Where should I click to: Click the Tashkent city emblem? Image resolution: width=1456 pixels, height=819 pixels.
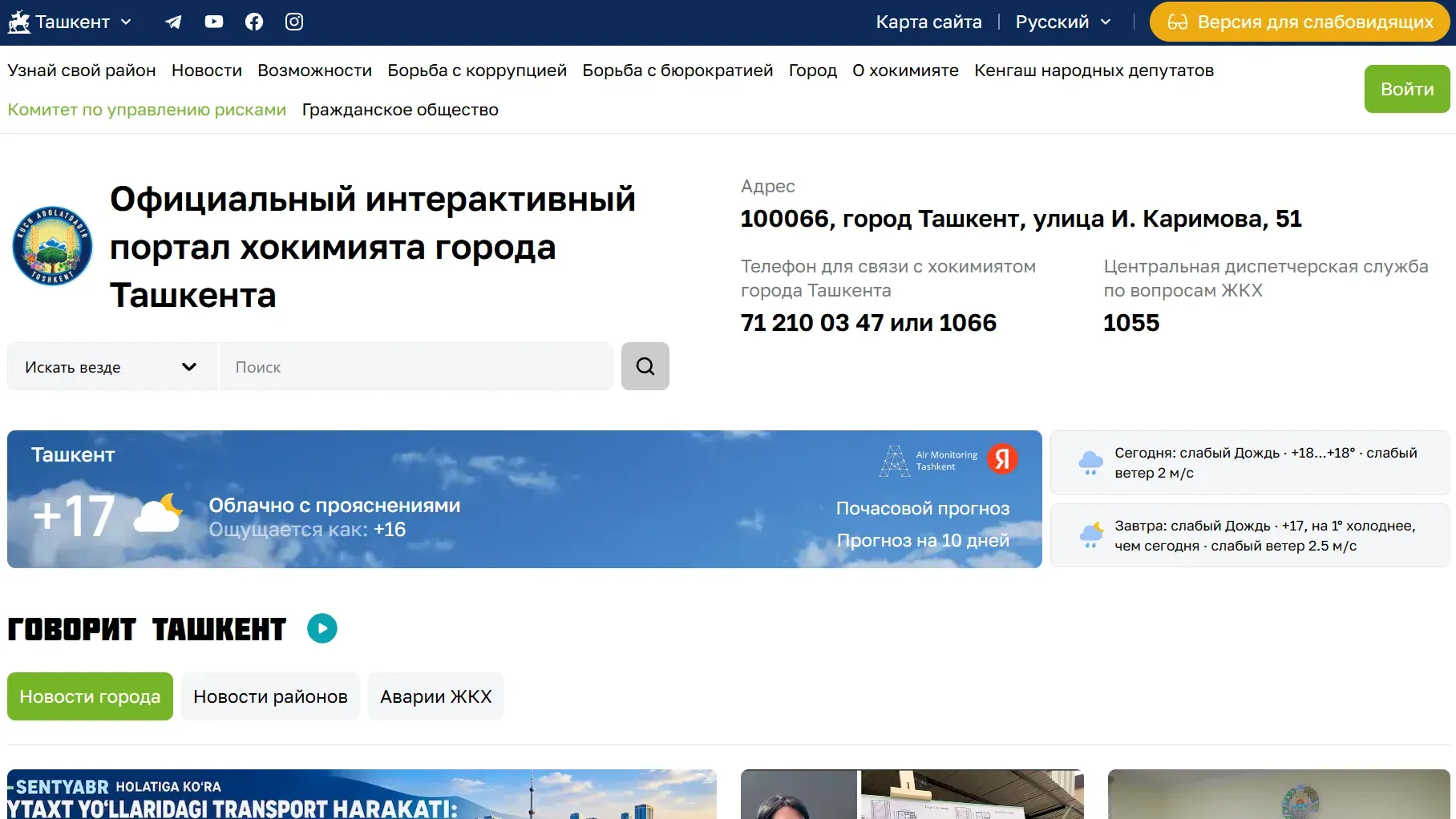pos(53,246)
